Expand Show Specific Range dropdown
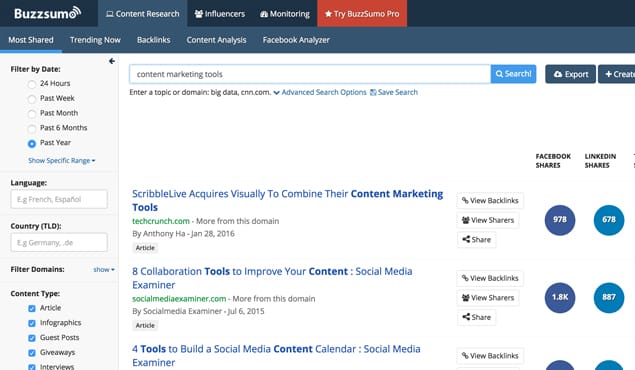Screen dimensions: 635x370 (62, 161)
